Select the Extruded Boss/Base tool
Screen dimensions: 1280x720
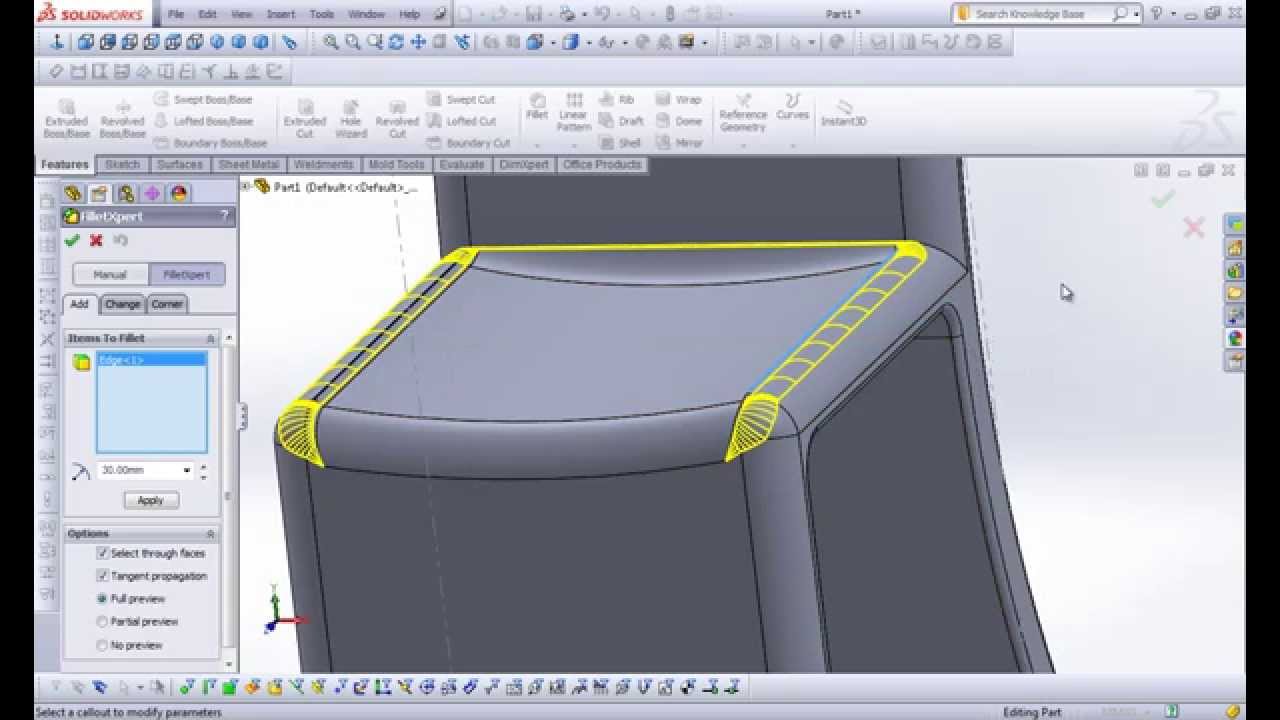[67, 119]
